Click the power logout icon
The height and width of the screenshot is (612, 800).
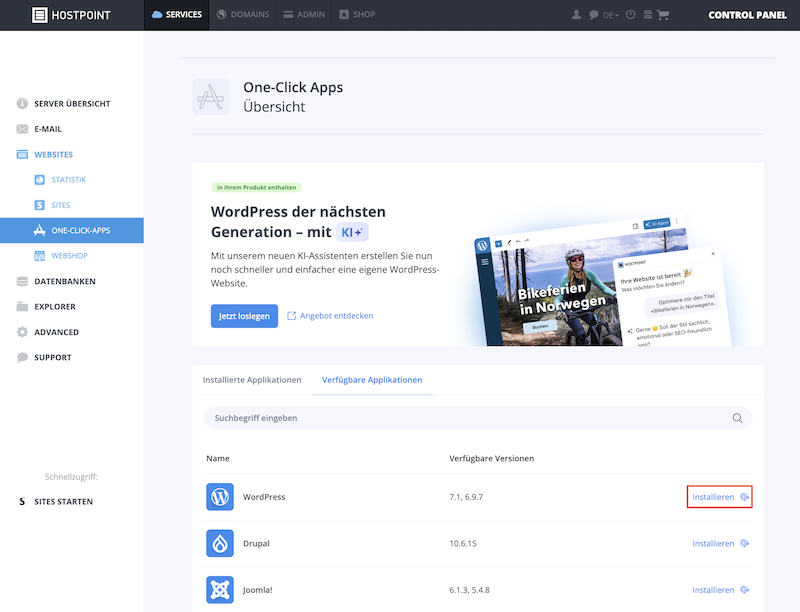tap(631, 14)
